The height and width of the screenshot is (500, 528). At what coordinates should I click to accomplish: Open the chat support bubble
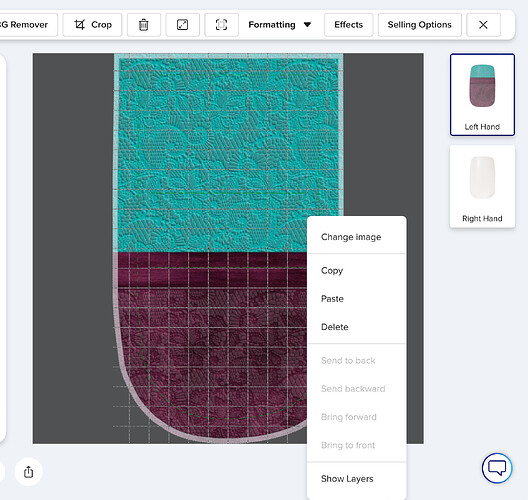point(497,468)
